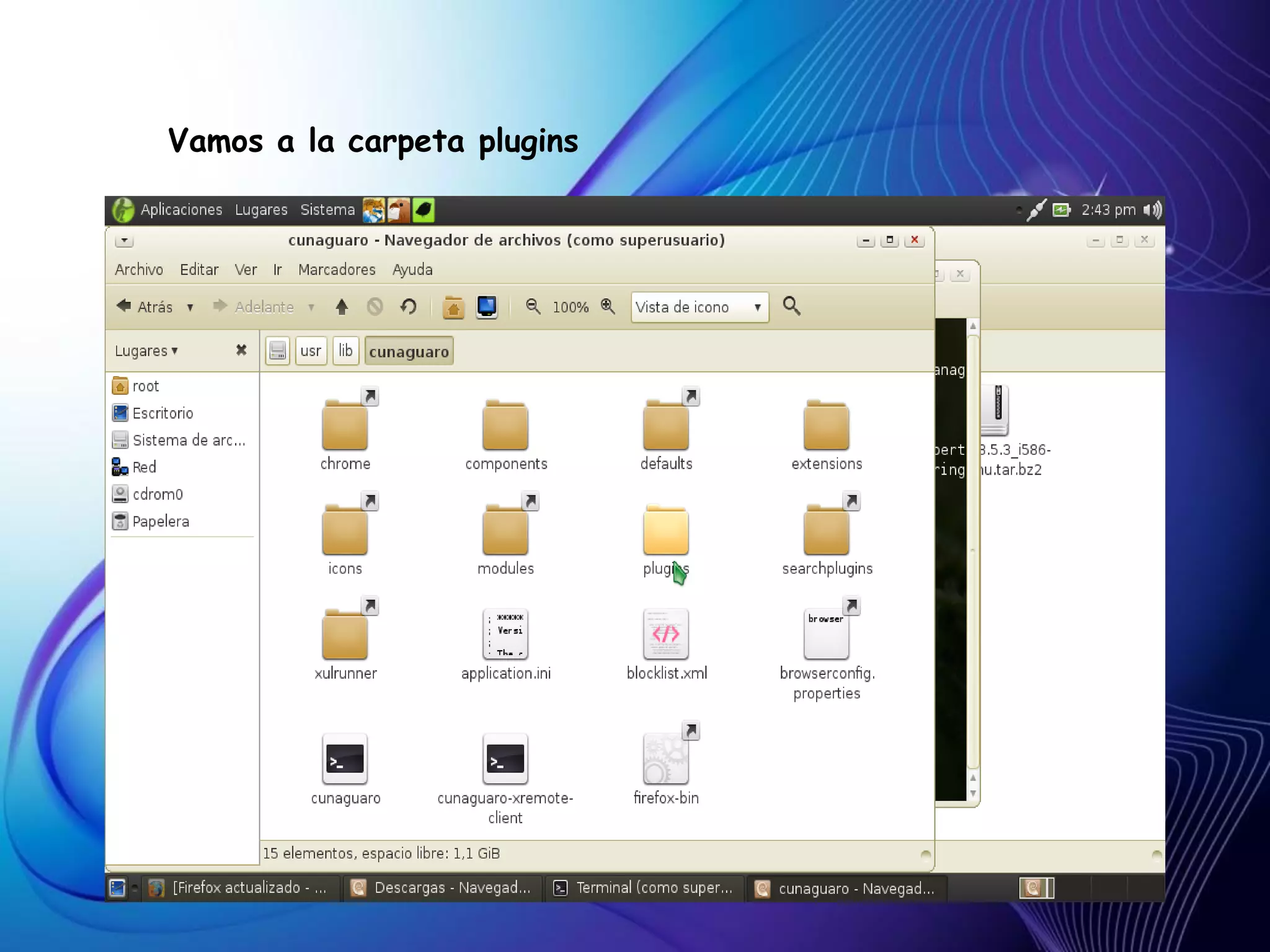Click the stop loading icon
The width and height of the screenshot is (1270, 952).
click(375, 307)
